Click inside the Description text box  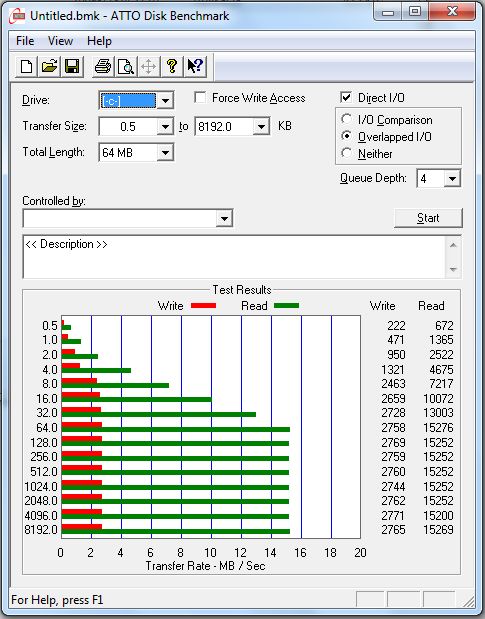tap(235, 257)
